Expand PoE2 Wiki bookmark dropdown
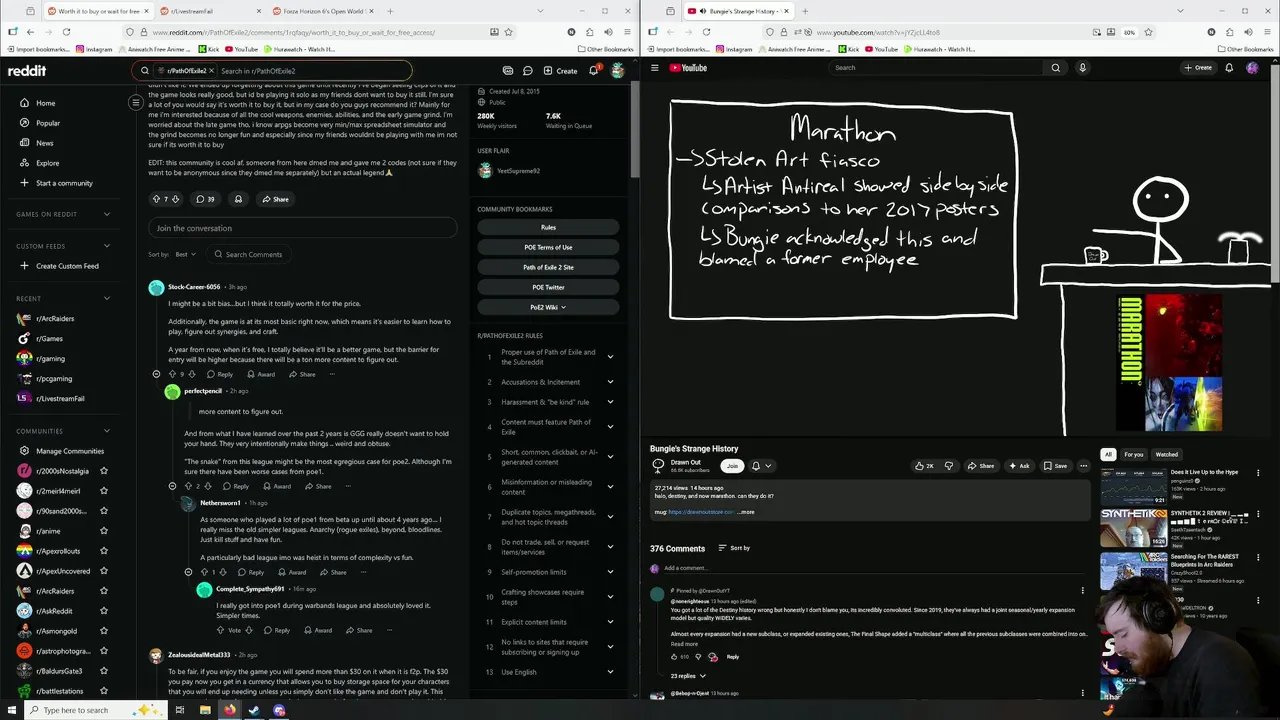1280x720 pixels. tap(548, 307)
